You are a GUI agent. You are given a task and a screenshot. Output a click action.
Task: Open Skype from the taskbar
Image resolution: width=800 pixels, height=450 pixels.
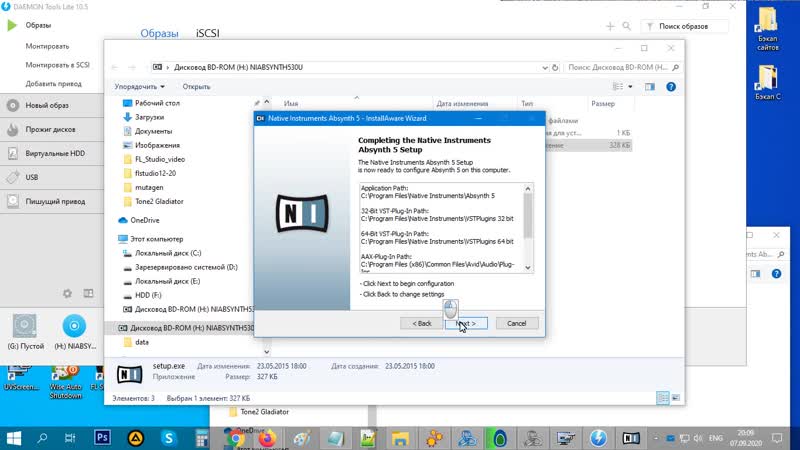168,438
